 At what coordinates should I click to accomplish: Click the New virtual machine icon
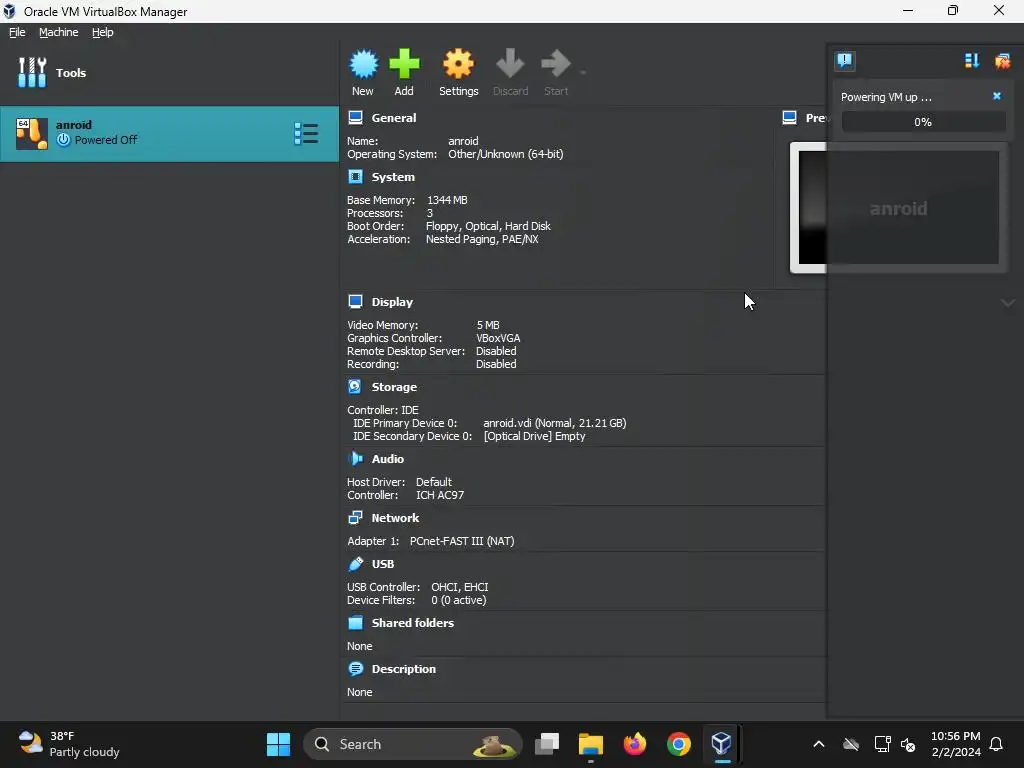pyautogui.click(x=363, y=64)
